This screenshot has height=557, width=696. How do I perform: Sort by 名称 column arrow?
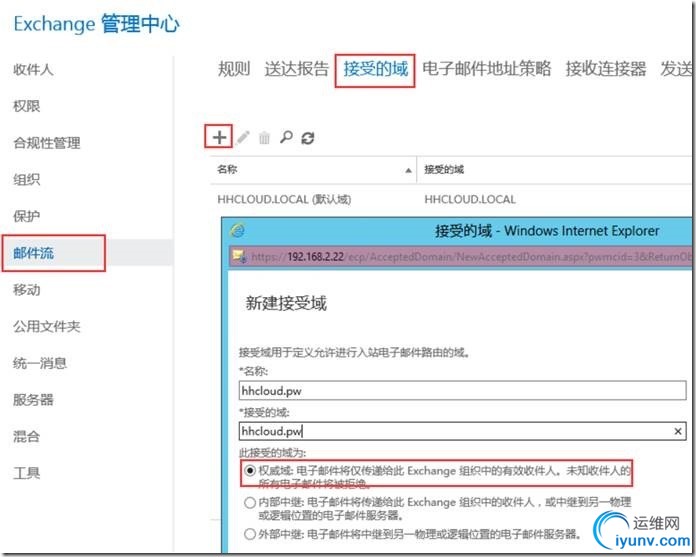tap(408, 170)
